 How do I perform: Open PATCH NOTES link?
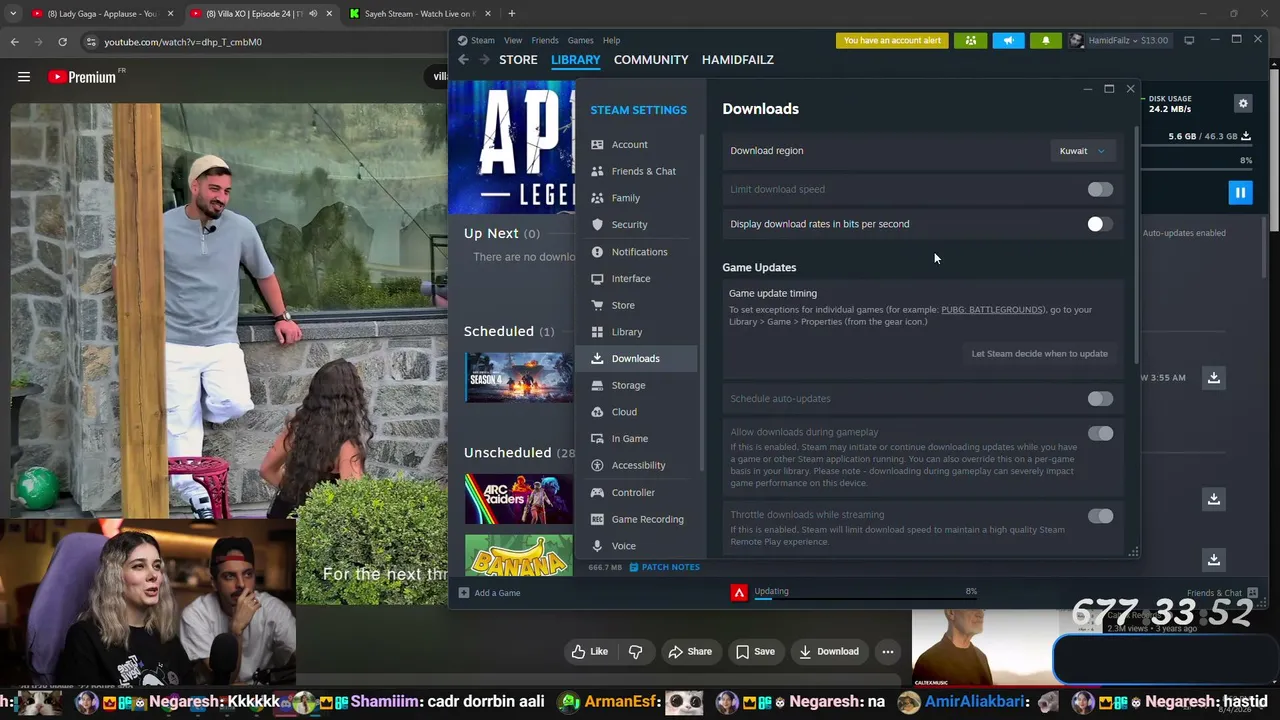click(x=664, y=567)
